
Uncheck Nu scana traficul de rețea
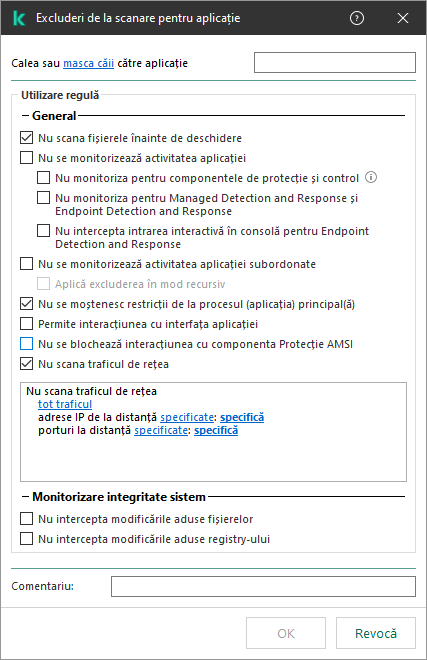point(27,364)
